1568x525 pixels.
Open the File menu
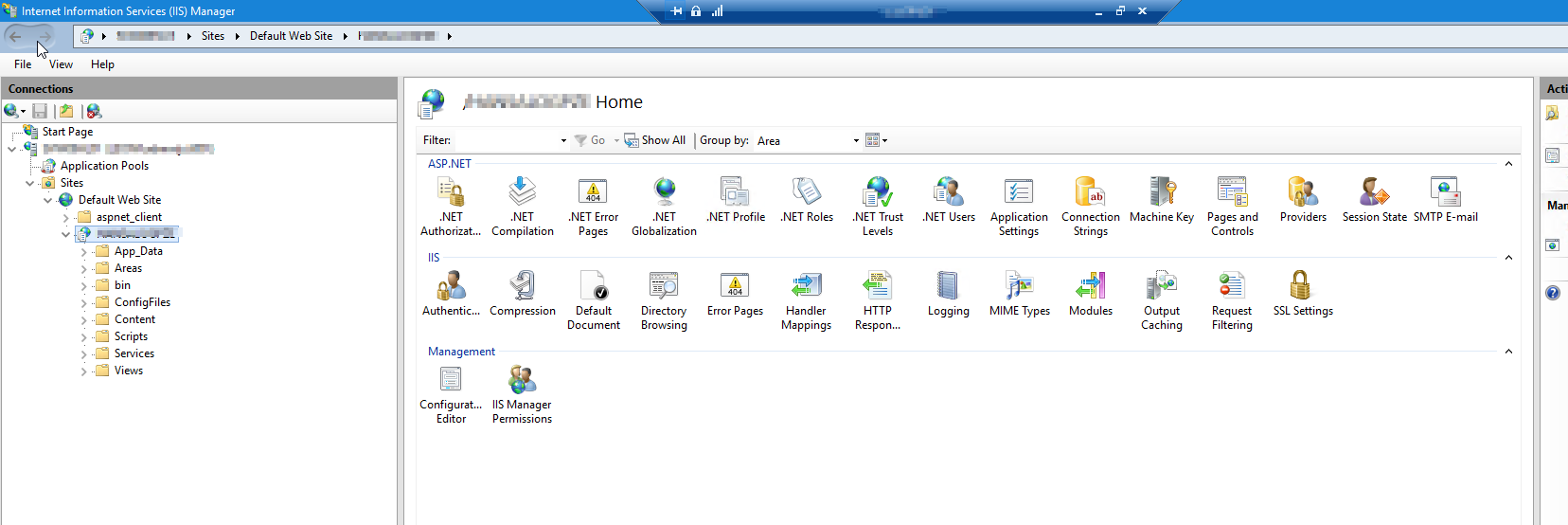[23, 64]
